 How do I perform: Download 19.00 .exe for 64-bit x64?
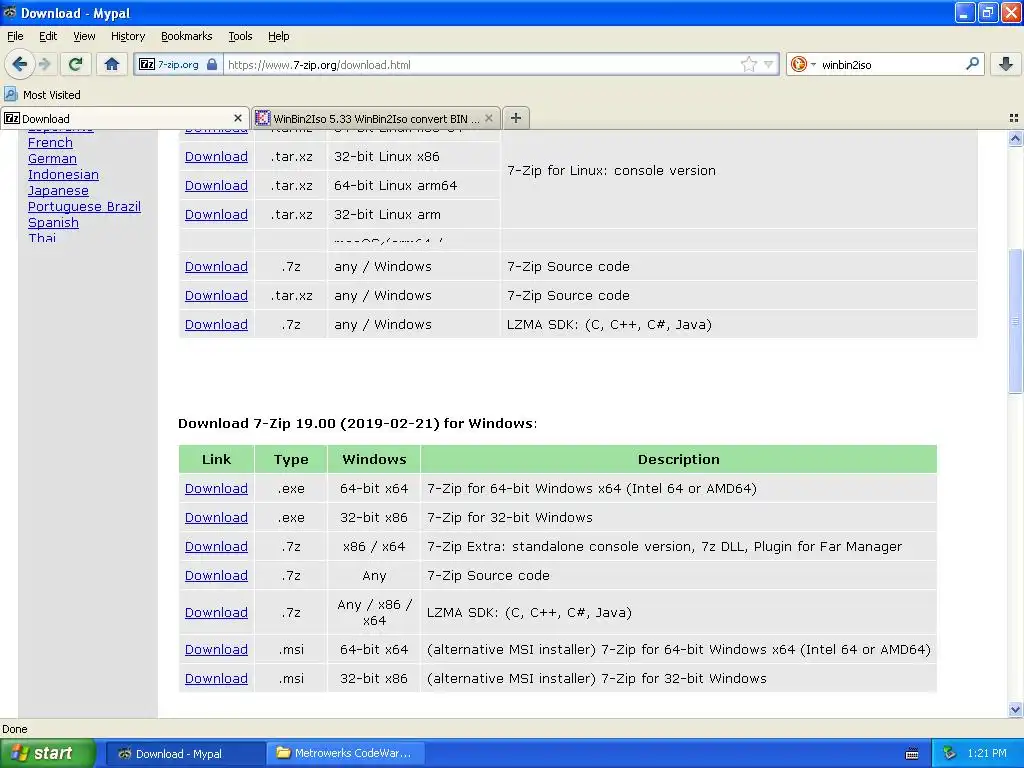216,488
